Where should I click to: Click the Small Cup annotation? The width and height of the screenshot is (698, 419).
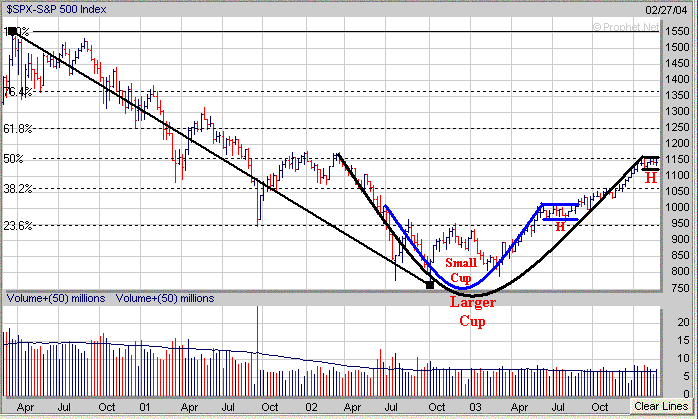pos(461,270)
